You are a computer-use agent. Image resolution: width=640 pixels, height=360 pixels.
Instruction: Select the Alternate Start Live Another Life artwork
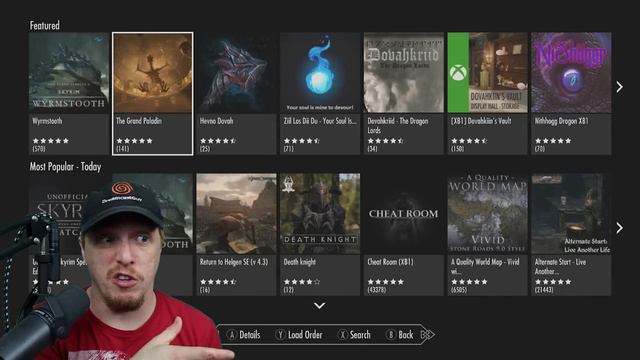pos(571,213)
